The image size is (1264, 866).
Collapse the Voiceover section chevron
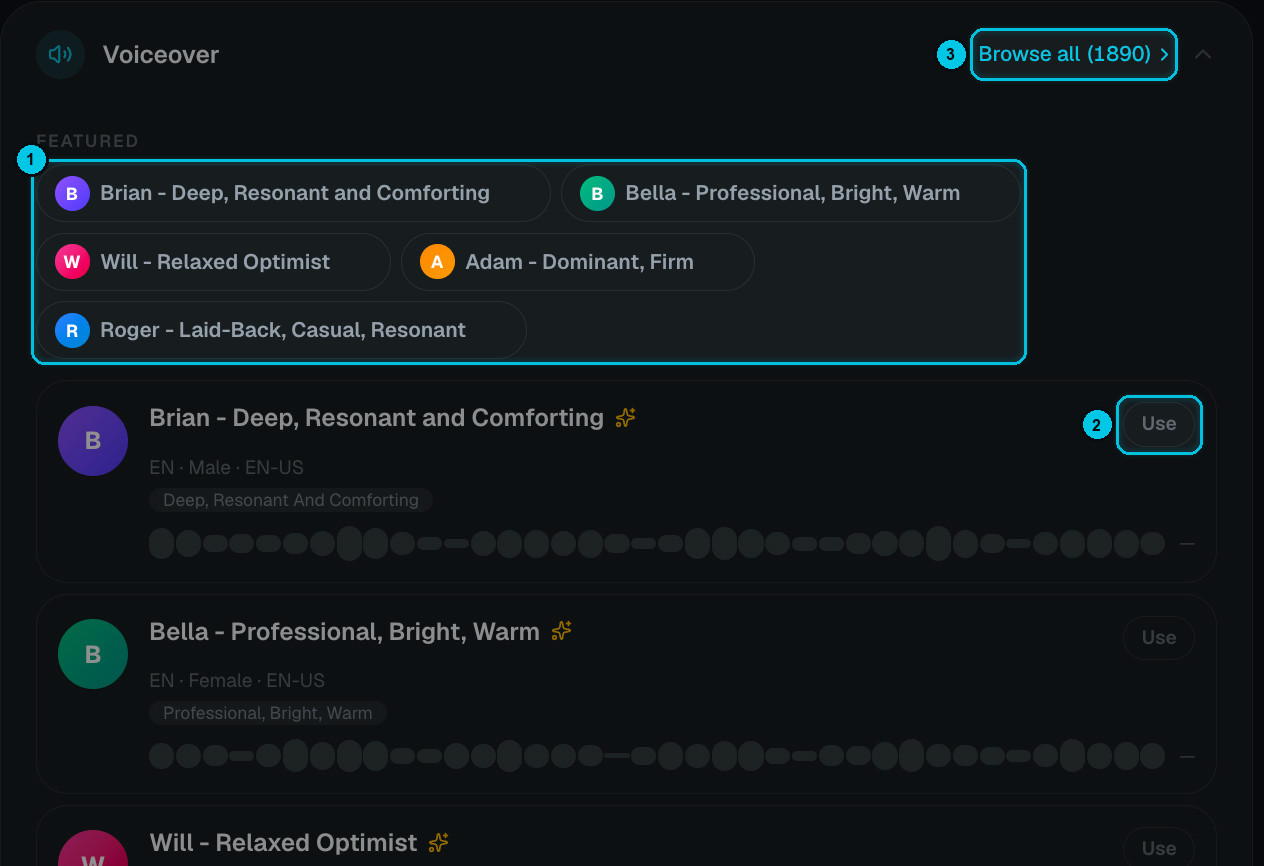coord(1203,54)
